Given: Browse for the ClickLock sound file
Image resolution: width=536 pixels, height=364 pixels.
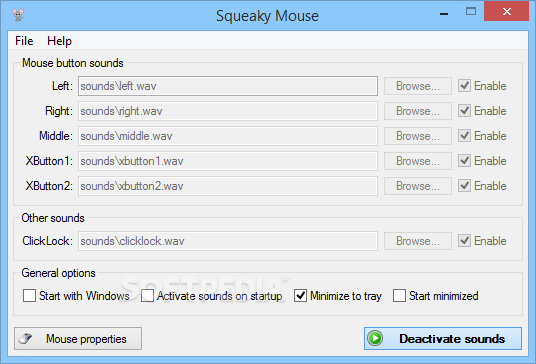Looking at the screenshot, I should coord(418,241).
